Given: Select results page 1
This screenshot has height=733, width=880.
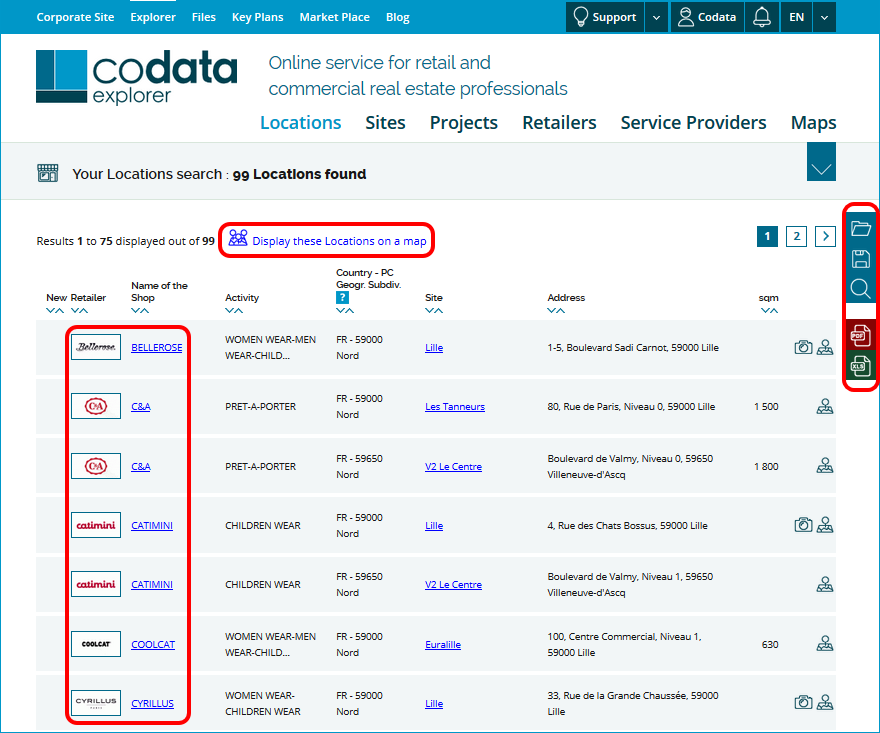Looking at the screenshot, I should pyautogui.click(x=767, y=236).
